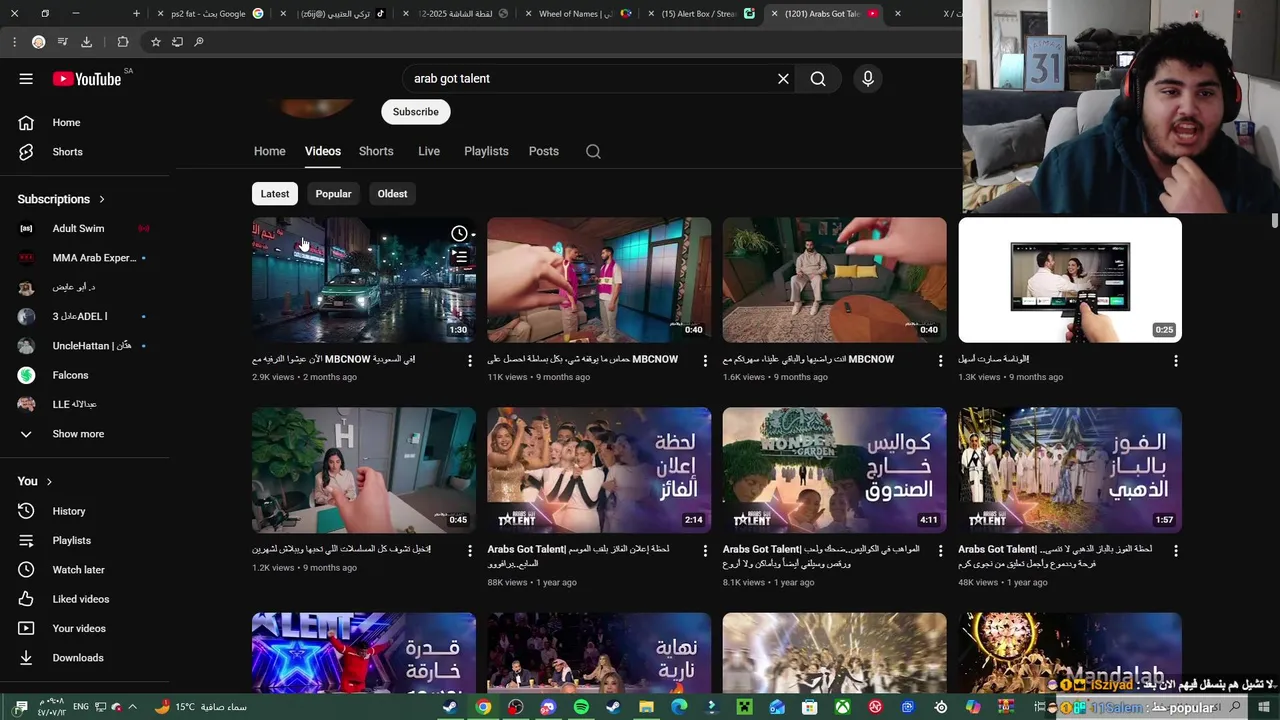Select the Latest sort chip
The image size is (1280, 720).
pyautogui.click(x=275, y=194)
